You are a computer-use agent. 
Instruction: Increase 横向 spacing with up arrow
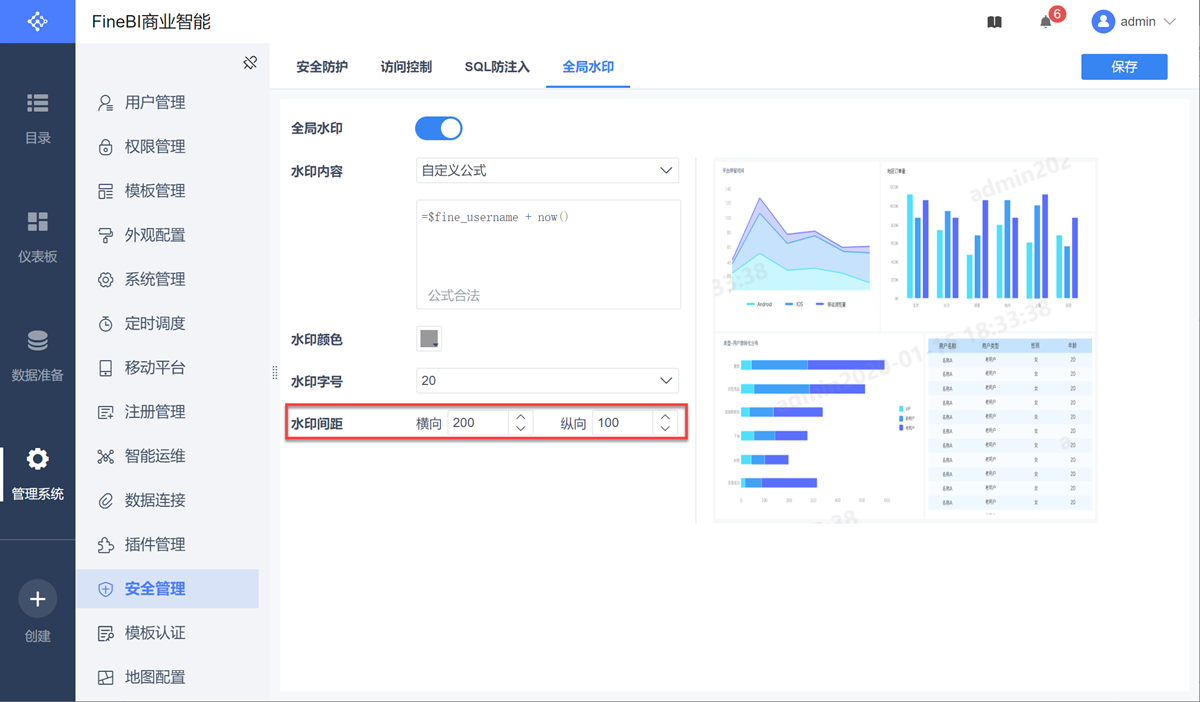point(520,417)
